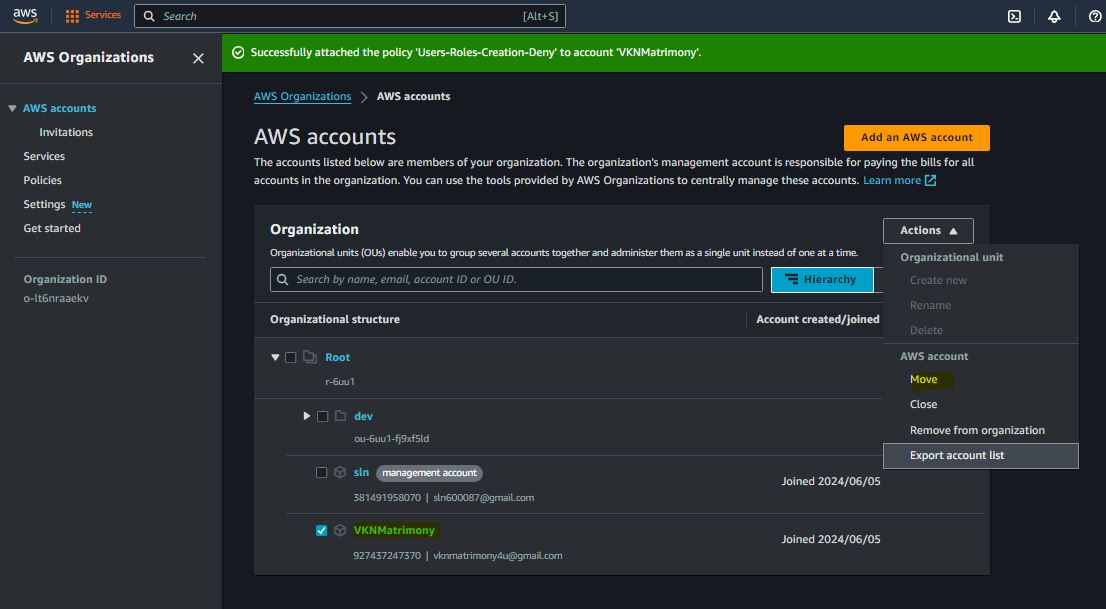Image resolution: width=1106 pixels, height=609 pixels.
Task: Launch the CloudShell terminal icon
Action: coord(1014,16)
